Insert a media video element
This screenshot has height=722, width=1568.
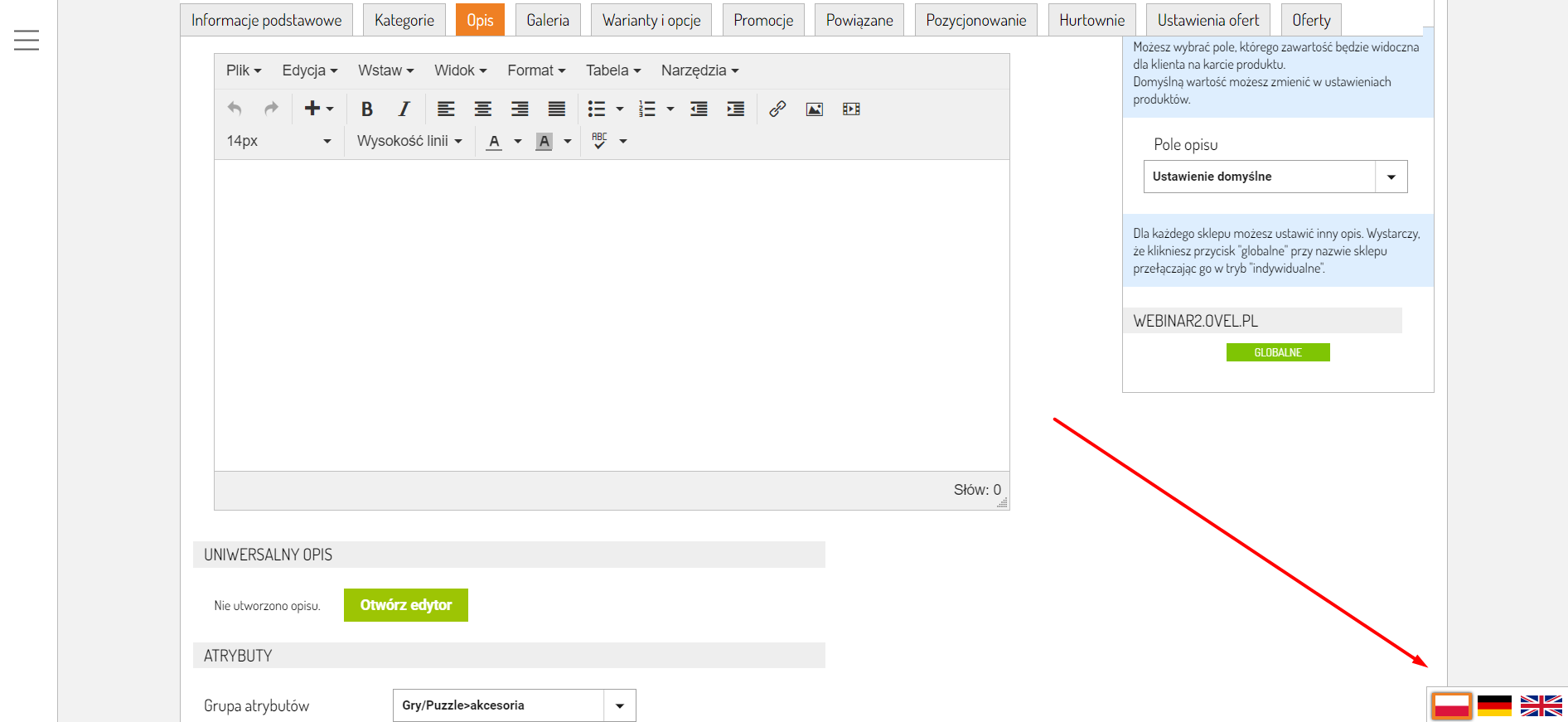pos(851,109)
